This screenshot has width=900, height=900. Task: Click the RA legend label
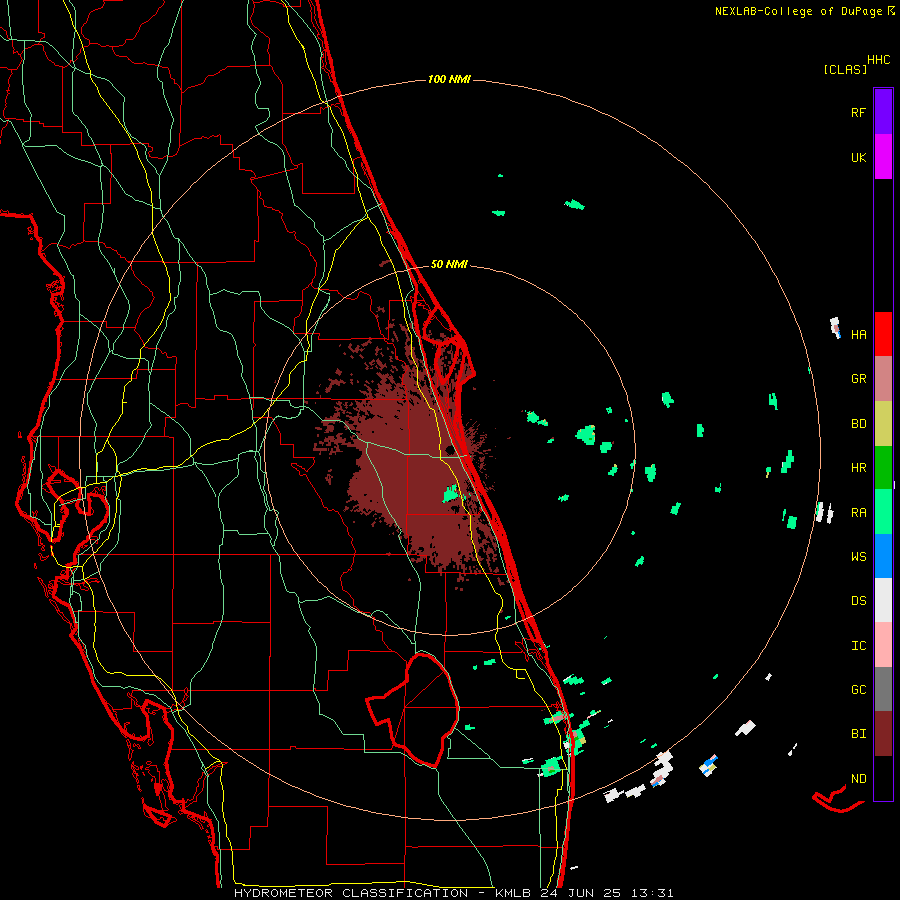pyautogui.click(x=858, y=513)
